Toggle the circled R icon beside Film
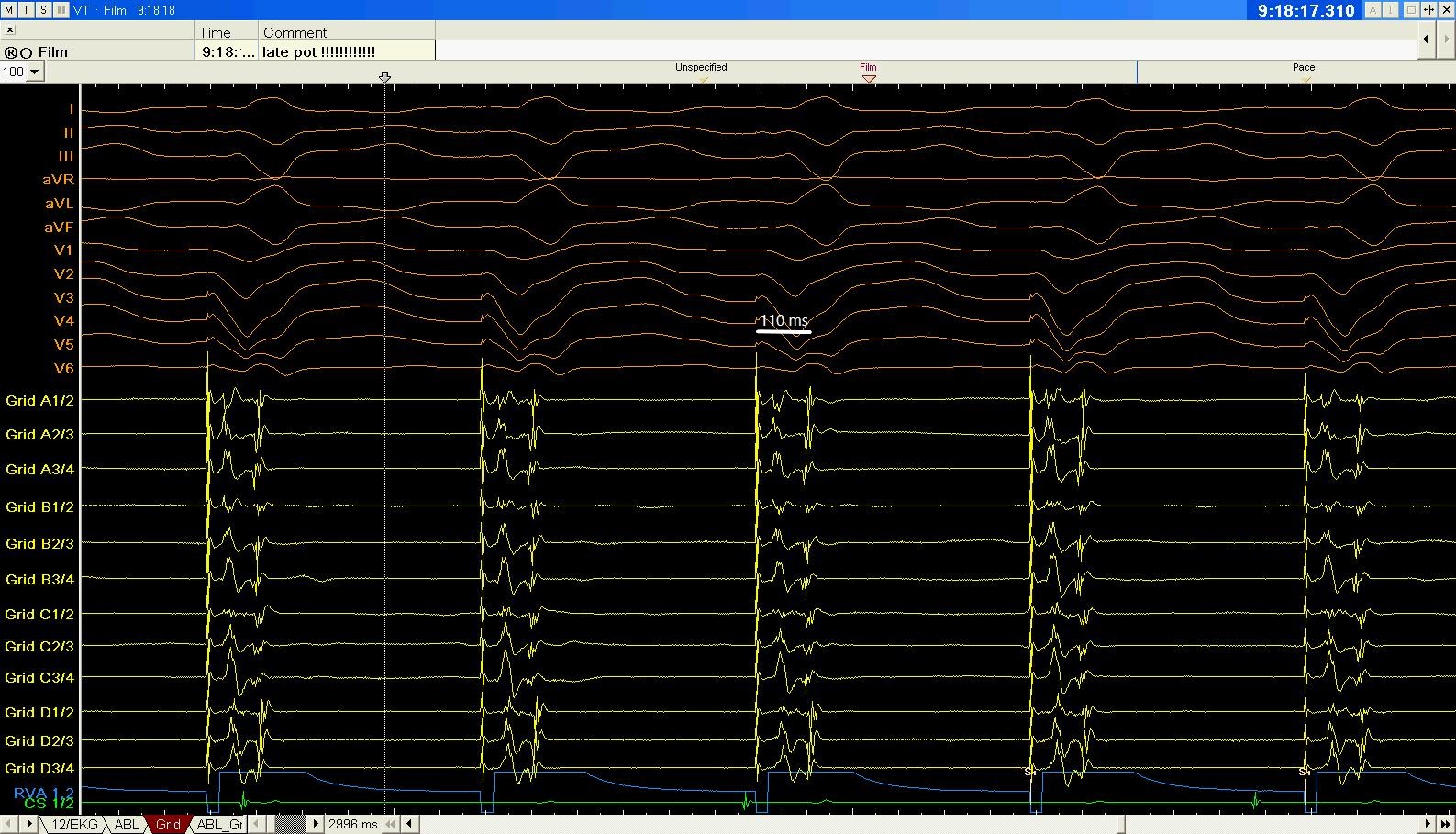This screenshot has height=834, width=1456. tap(11, 53)
